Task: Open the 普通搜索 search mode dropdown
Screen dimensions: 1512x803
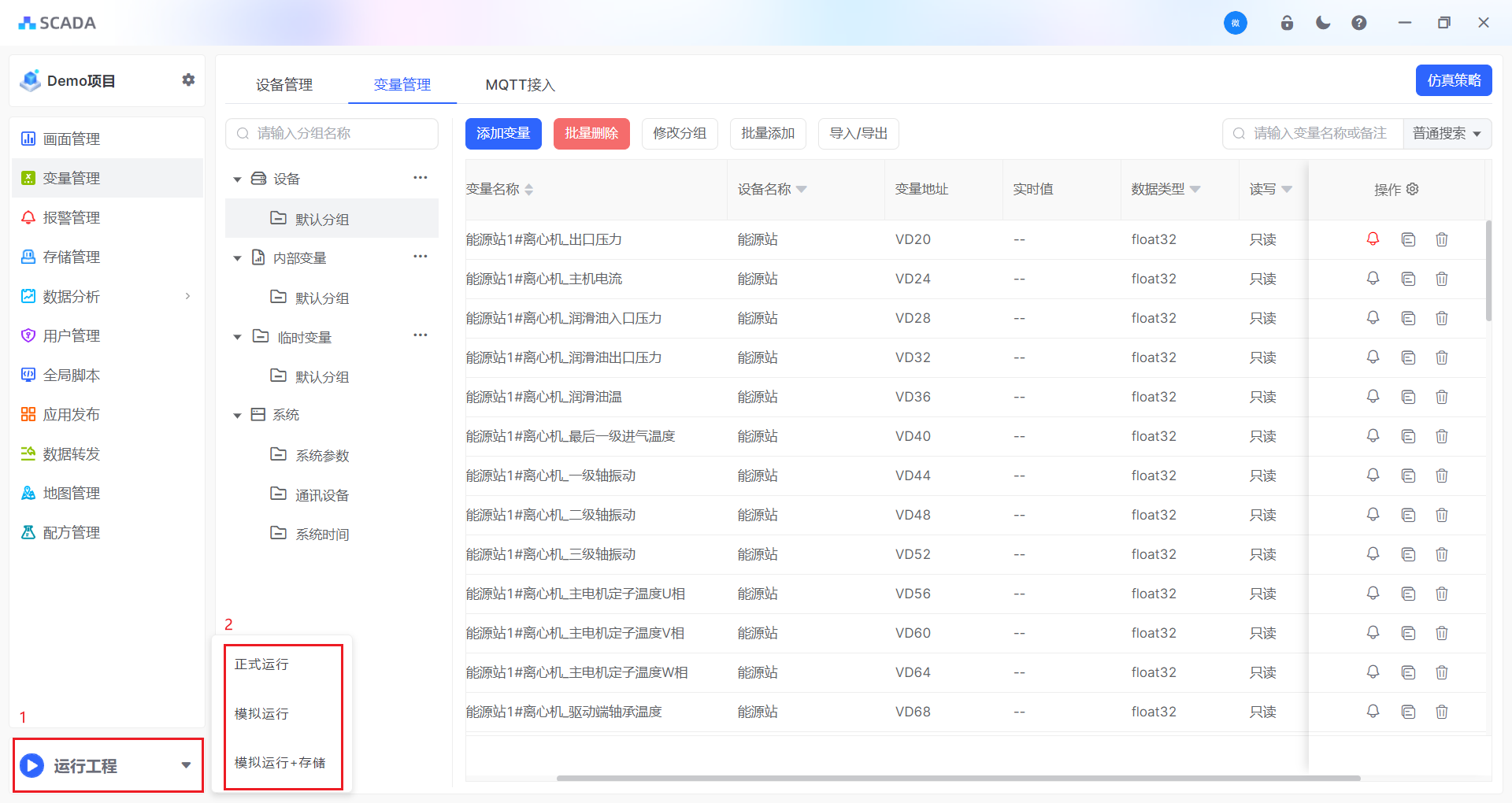Action: (x=1447, y=133)
